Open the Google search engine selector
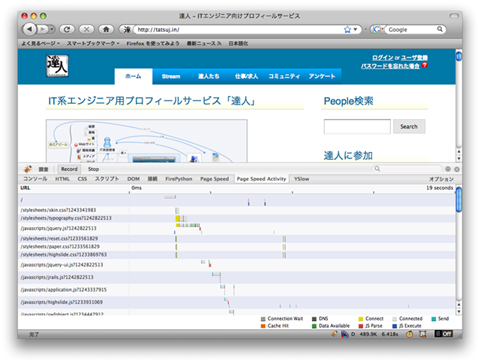Image resolution: width=480 pixels, height=363 pixels. [378, 30]
